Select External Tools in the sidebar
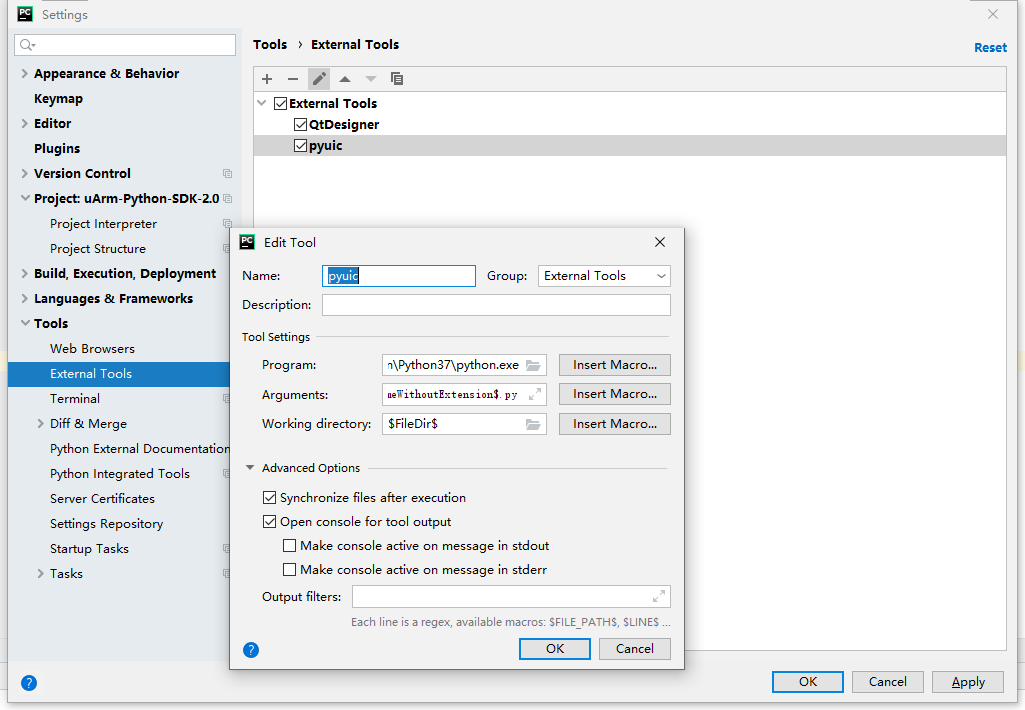1025x710 pixels. 119,374
